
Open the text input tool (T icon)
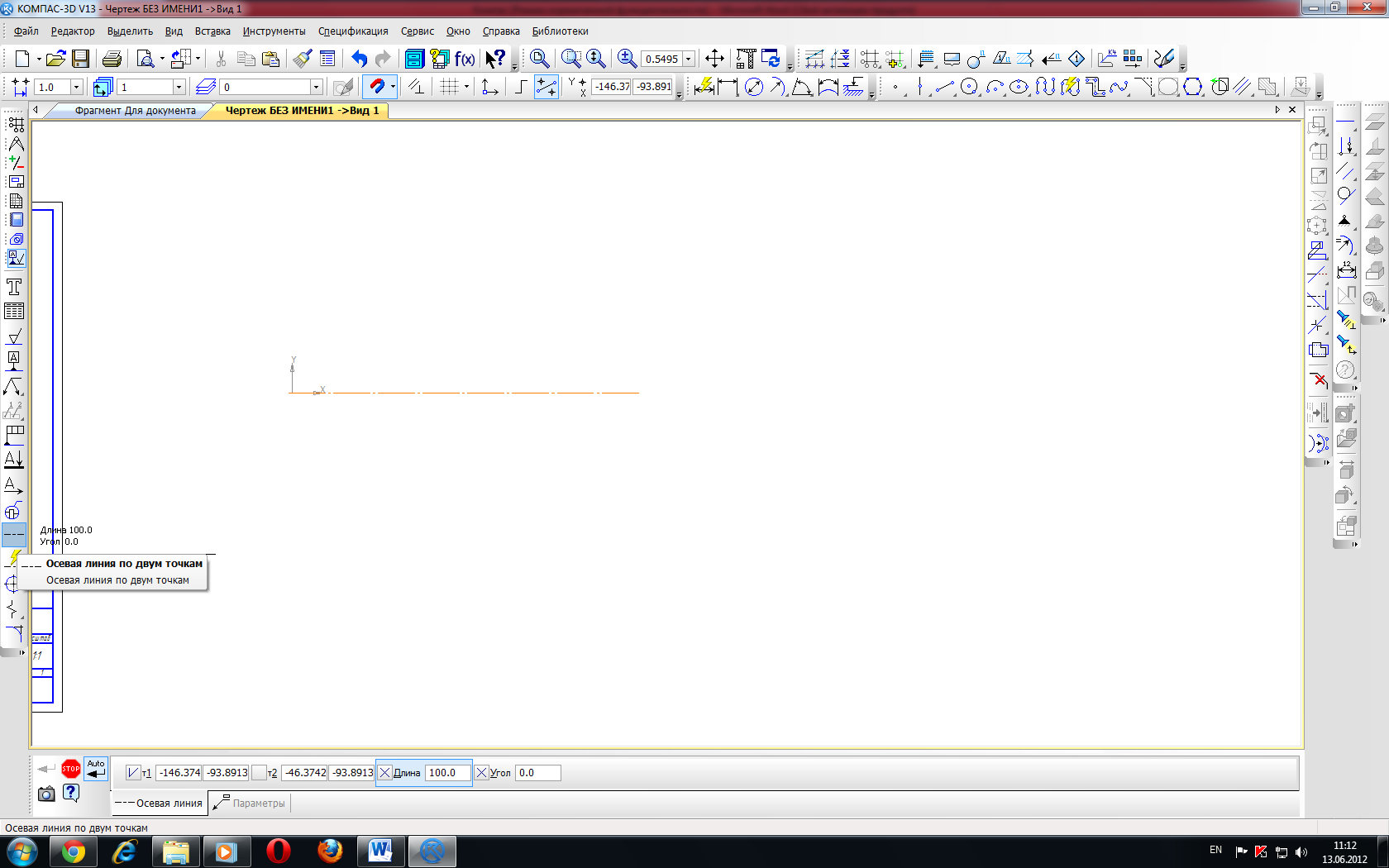coord(14,287)
